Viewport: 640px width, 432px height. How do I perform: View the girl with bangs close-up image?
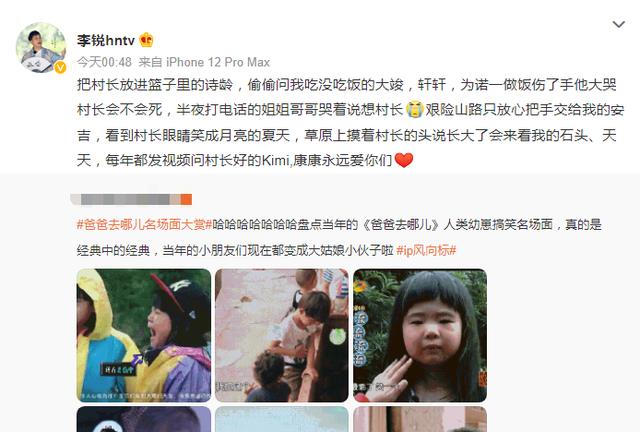420,335
